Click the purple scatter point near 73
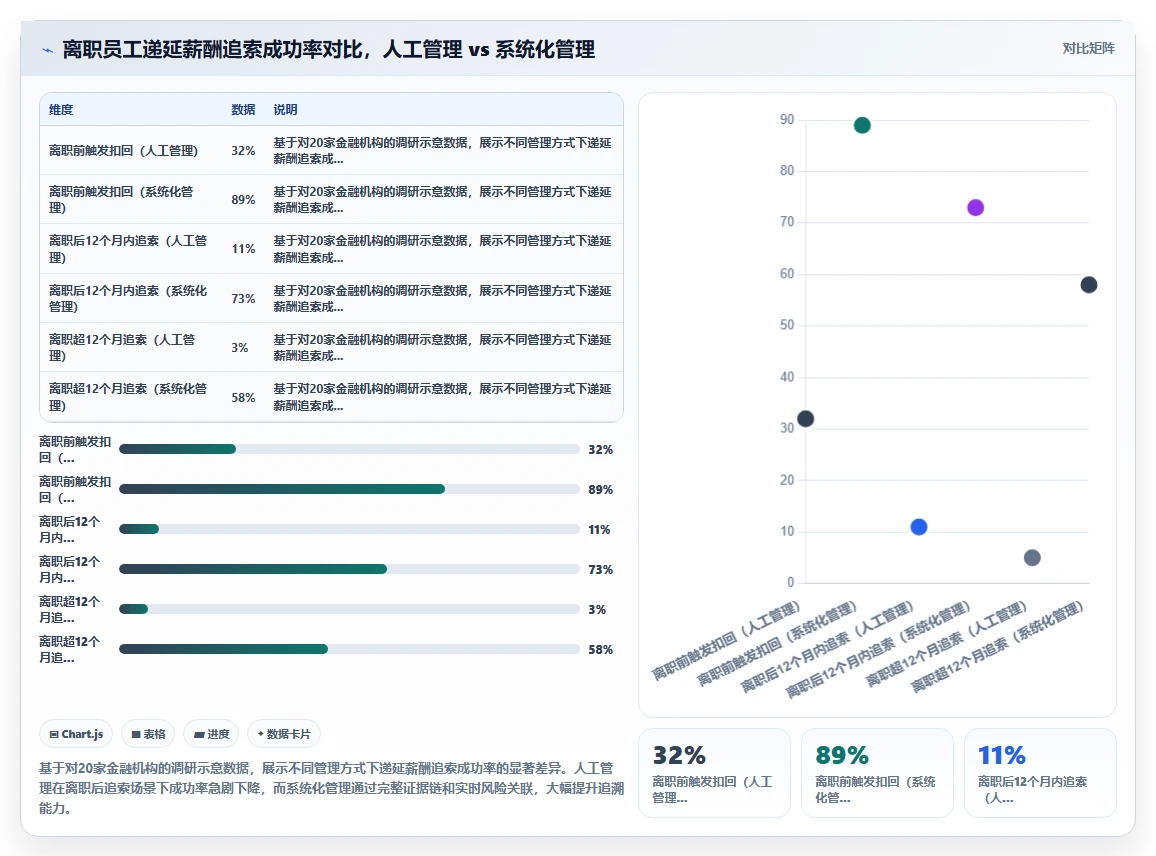1156x856 pixels. (975, 208)
